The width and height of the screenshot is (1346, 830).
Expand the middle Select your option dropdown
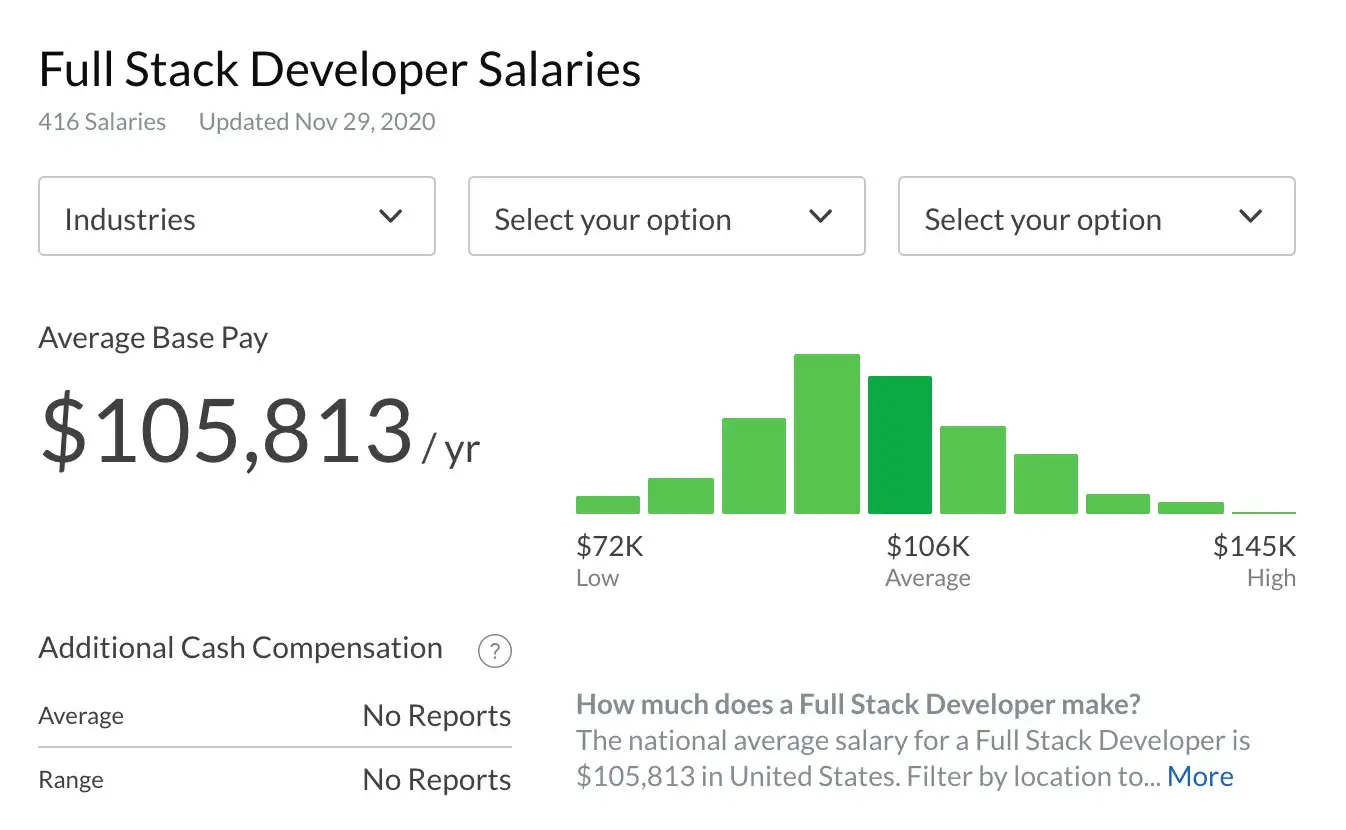pos(666,216)
